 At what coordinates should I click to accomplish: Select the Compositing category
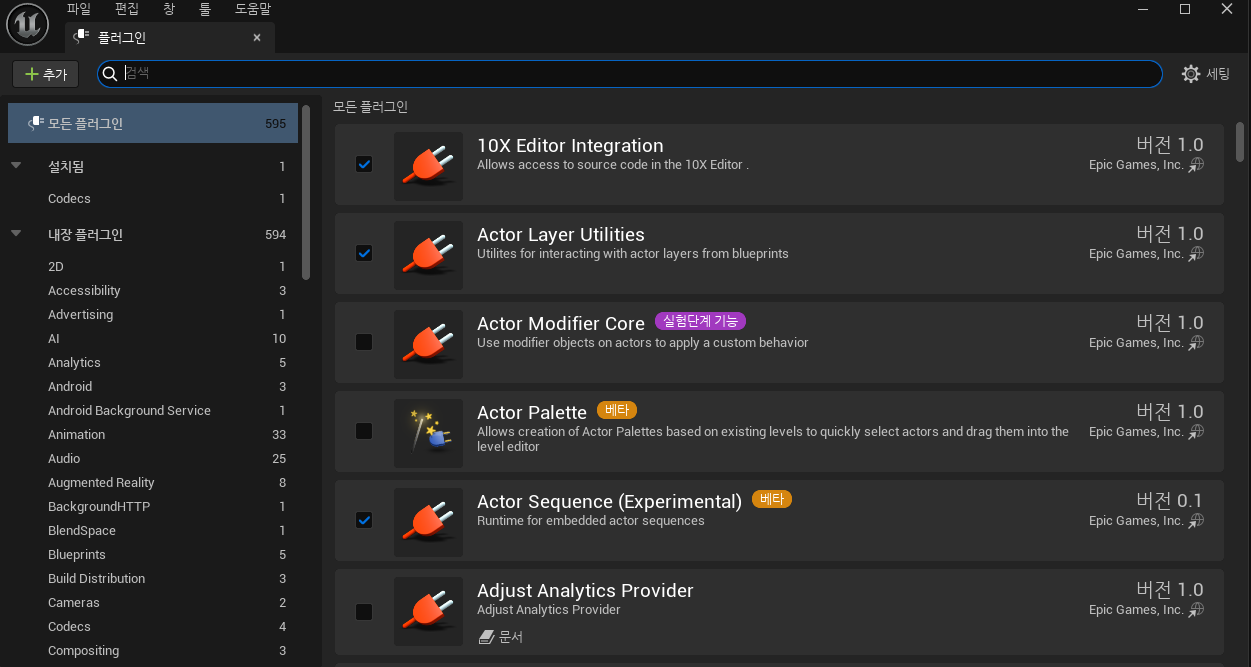point(153,651)
